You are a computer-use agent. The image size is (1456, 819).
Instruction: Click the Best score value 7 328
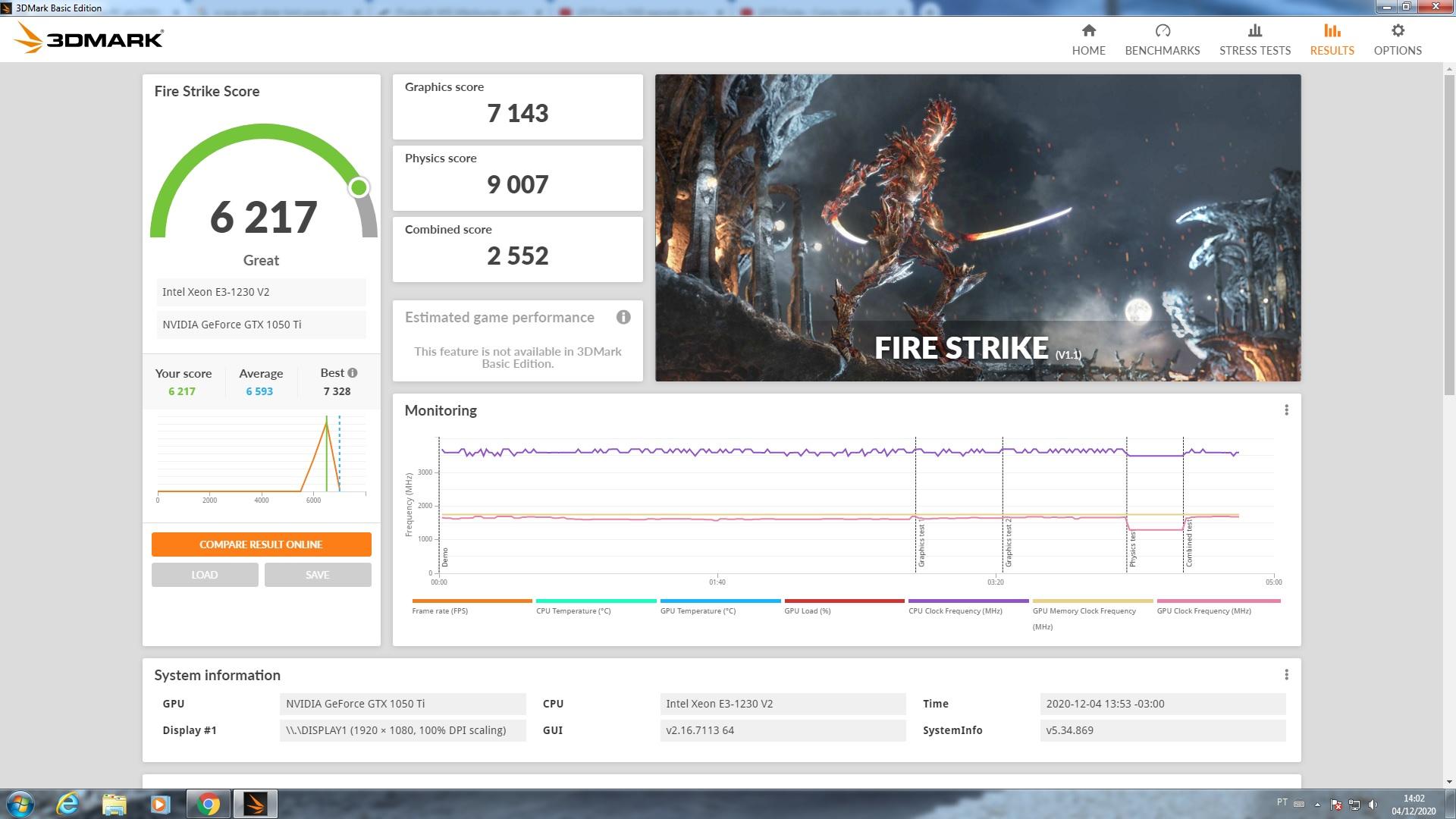(337, 391)
